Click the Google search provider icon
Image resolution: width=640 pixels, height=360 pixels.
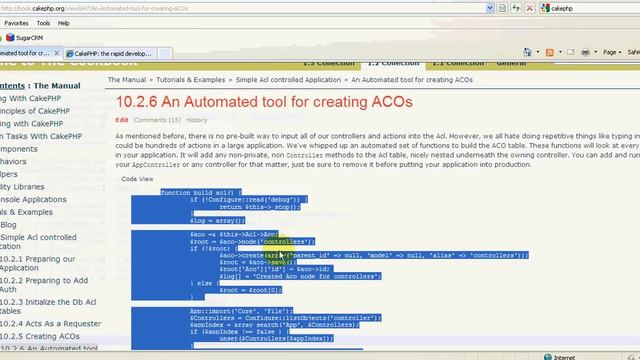[545, 8]
